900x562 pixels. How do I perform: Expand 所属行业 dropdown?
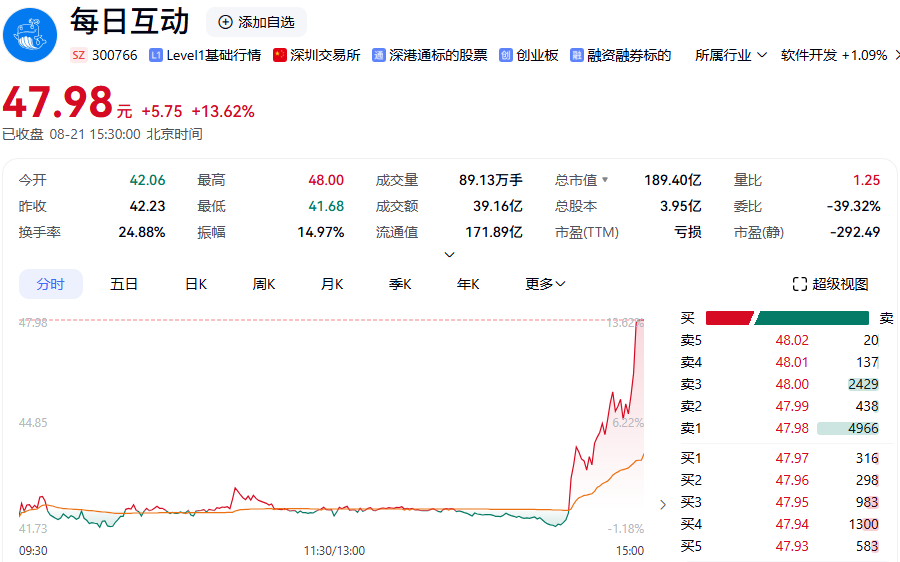[x=731, y=55]
